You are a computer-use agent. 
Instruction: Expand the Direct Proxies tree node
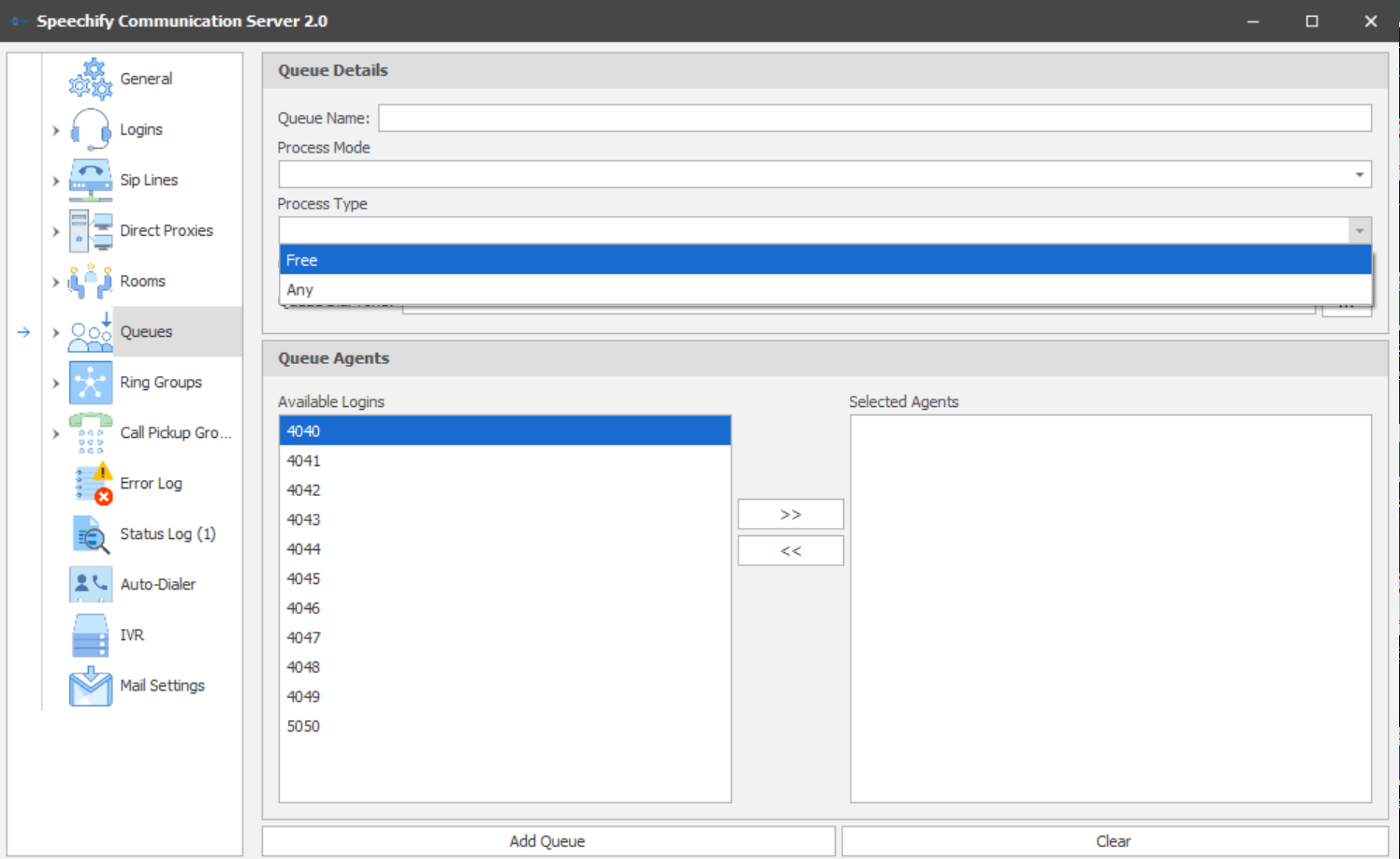pyautogui.click(x=56, y=231)
